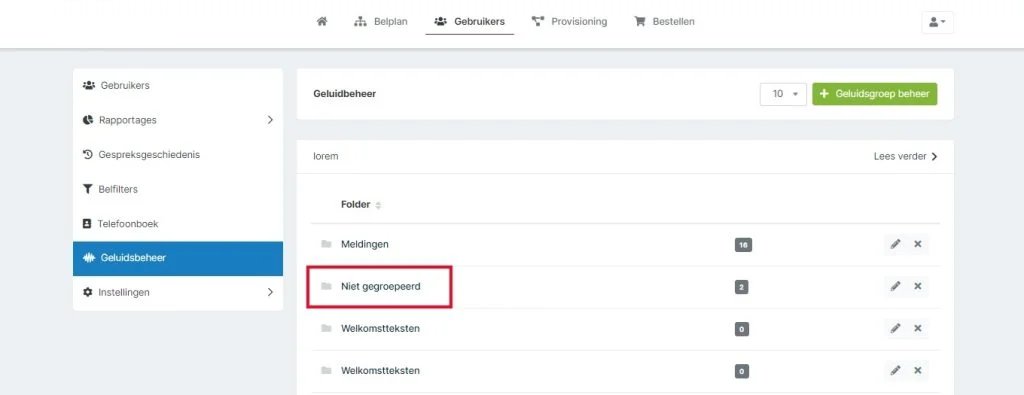Switch to the Belplan tab

pos(381,22)
